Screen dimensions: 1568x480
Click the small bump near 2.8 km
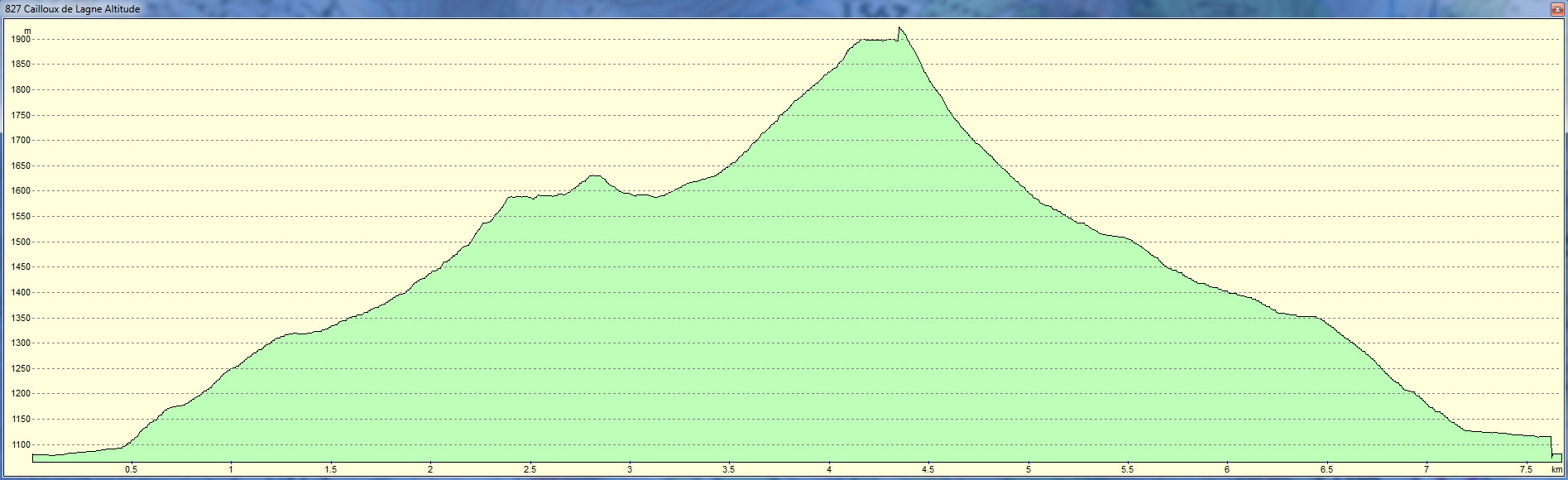click(x=594, y=175)
